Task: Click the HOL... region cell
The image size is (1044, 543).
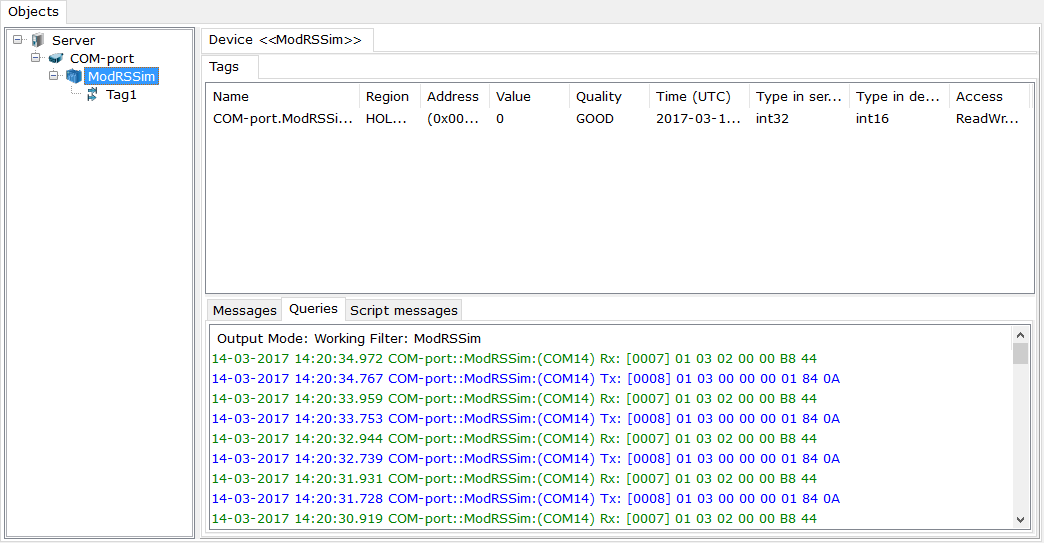Action: (386, 118)
